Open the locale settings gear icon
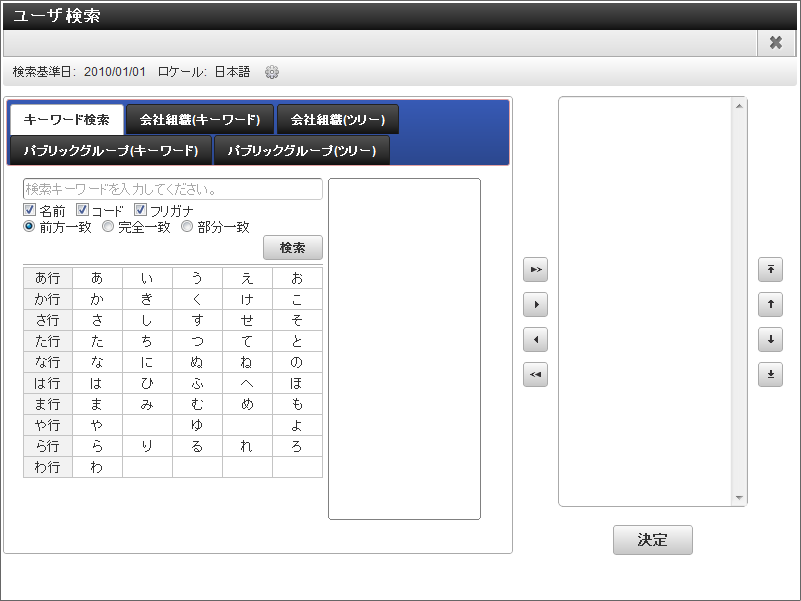The height and width of the screenshot is (601, 801). point(271,71)
